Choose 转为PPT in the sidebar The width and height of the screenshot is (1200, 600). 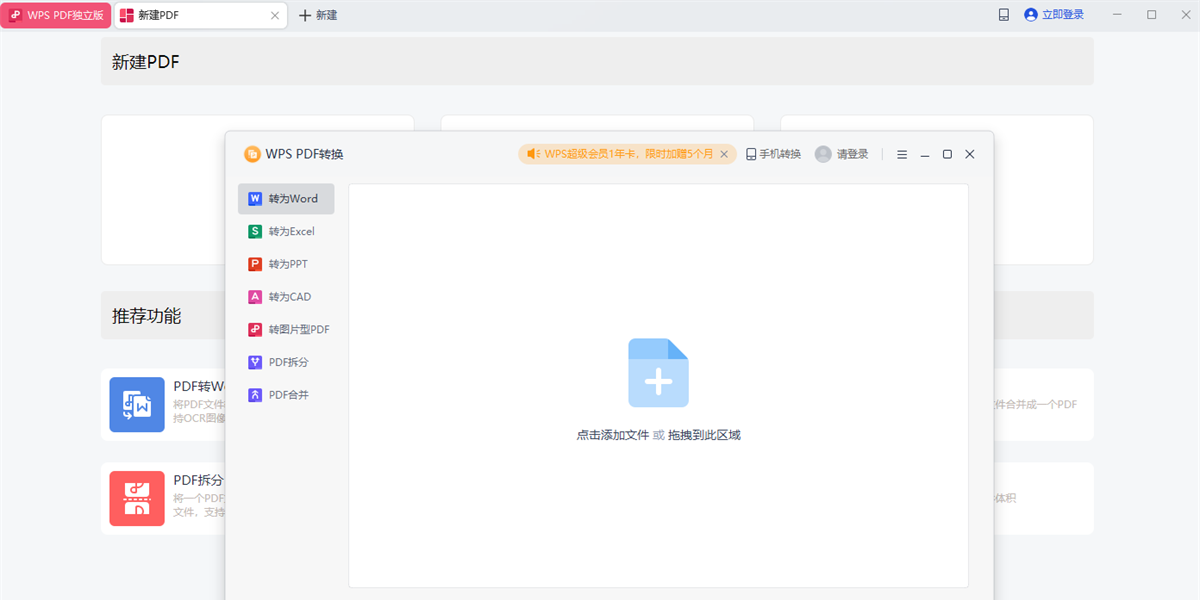[x=286, y=264]
